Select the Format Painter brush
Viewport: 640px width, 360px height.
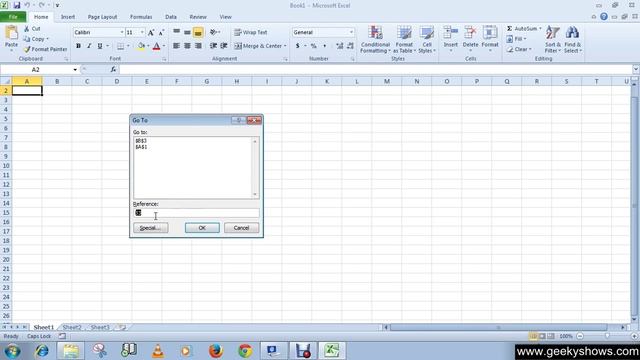[27, 49]
